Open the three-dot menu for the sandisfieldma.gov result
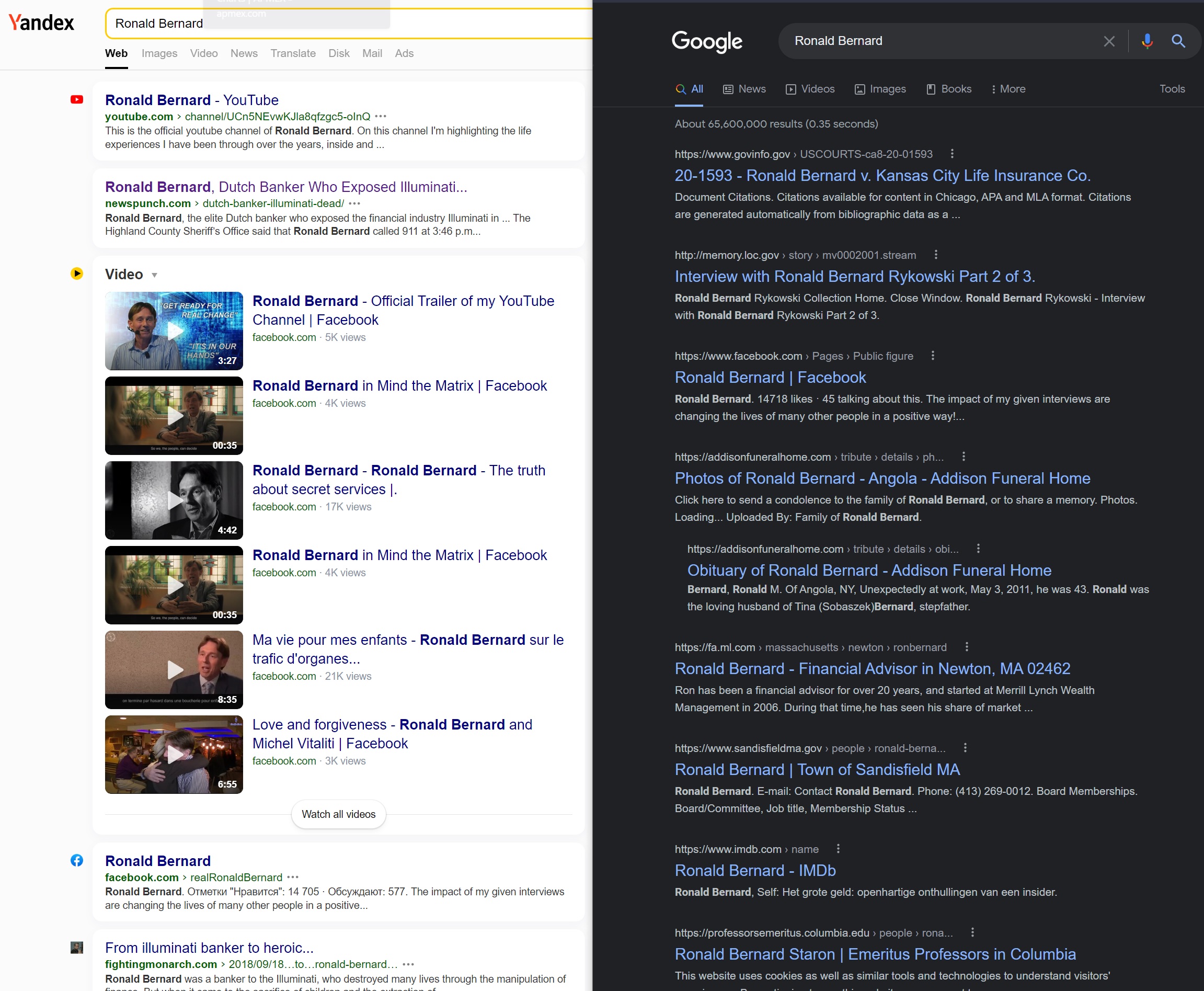This screenshot has width=1204, height=991. (965, 748)
